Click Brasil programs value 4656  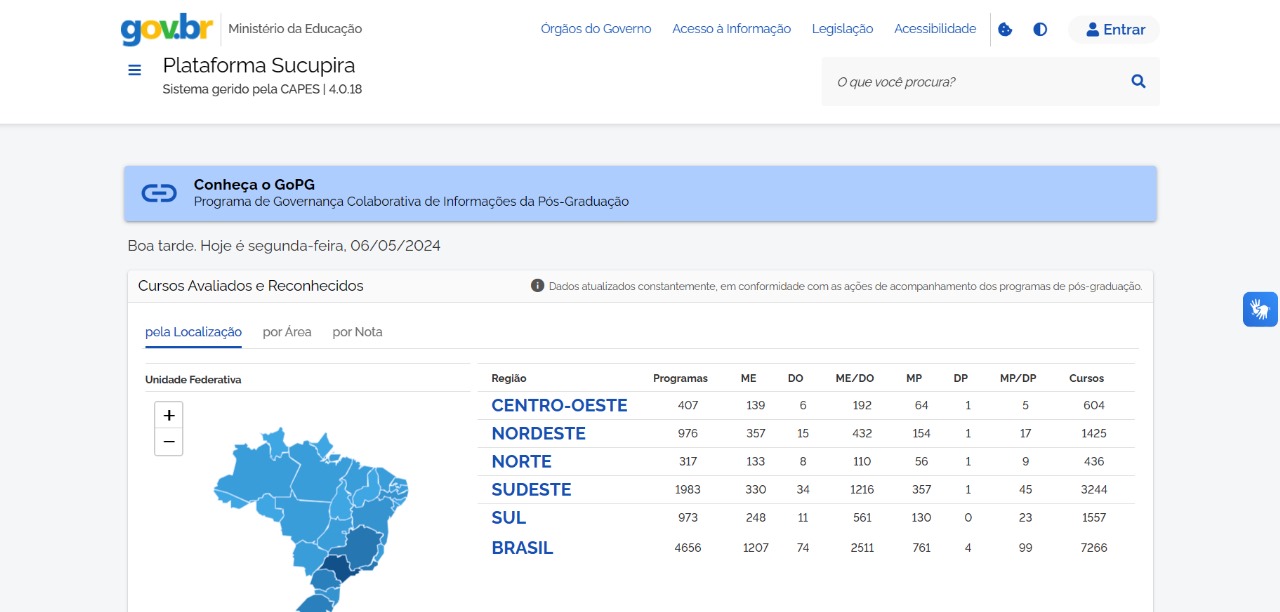pyautogui.click(x=688, y=547)
